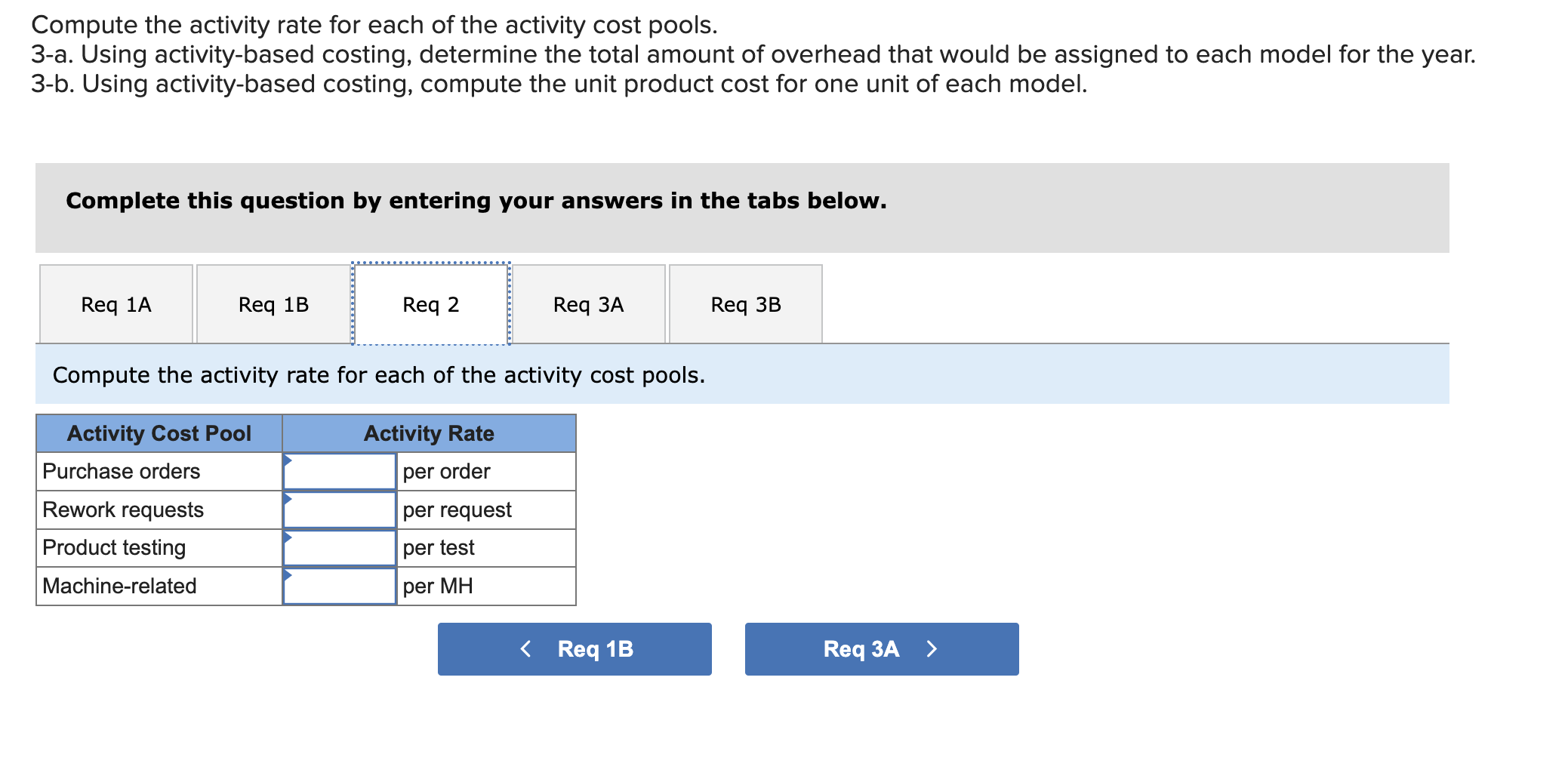Open the Req 3B tab
Screen dimensions: 1568x779
click(x=744, y=304)
